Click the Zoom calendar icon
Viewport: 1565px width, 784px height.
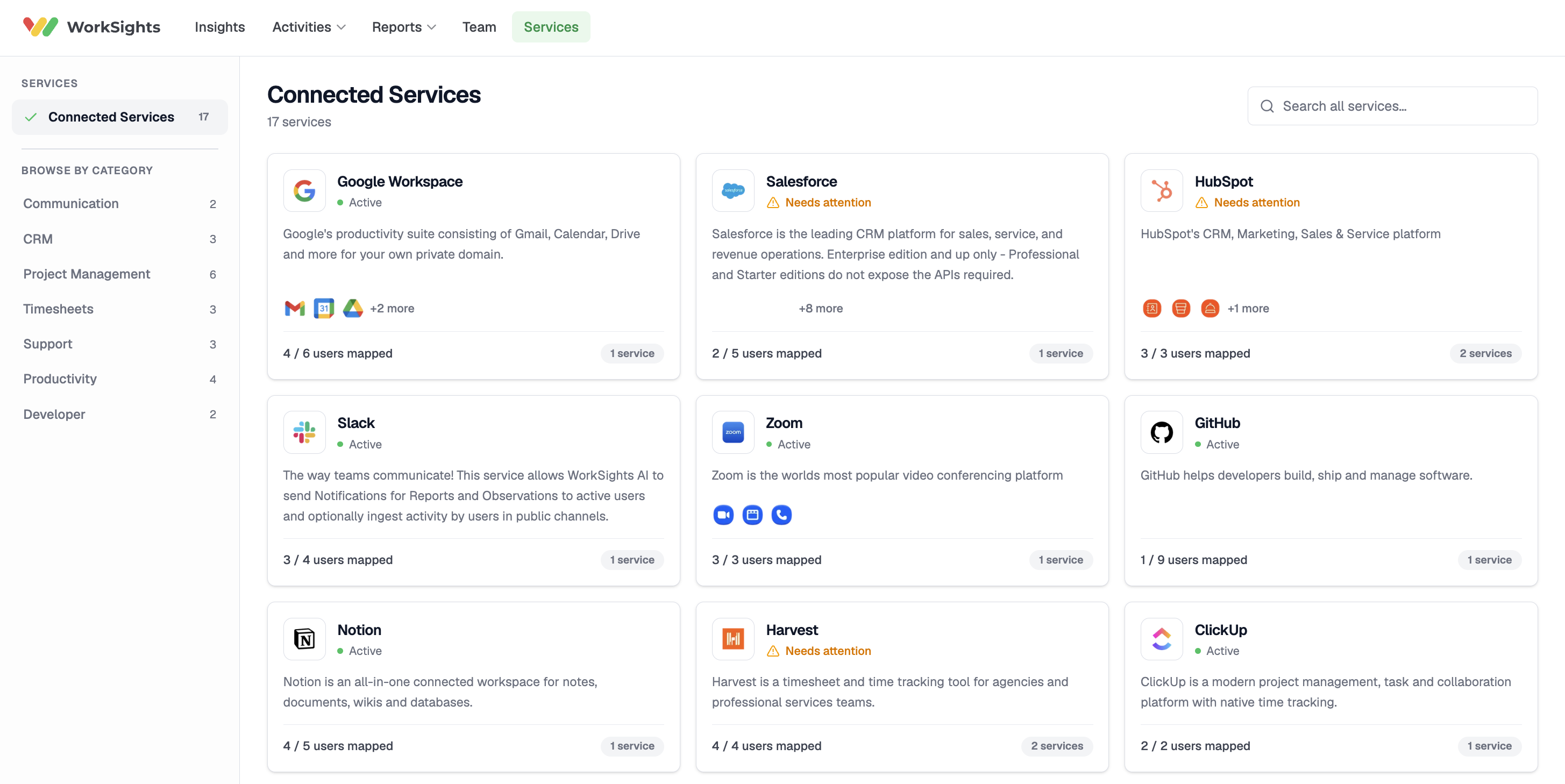752,515
